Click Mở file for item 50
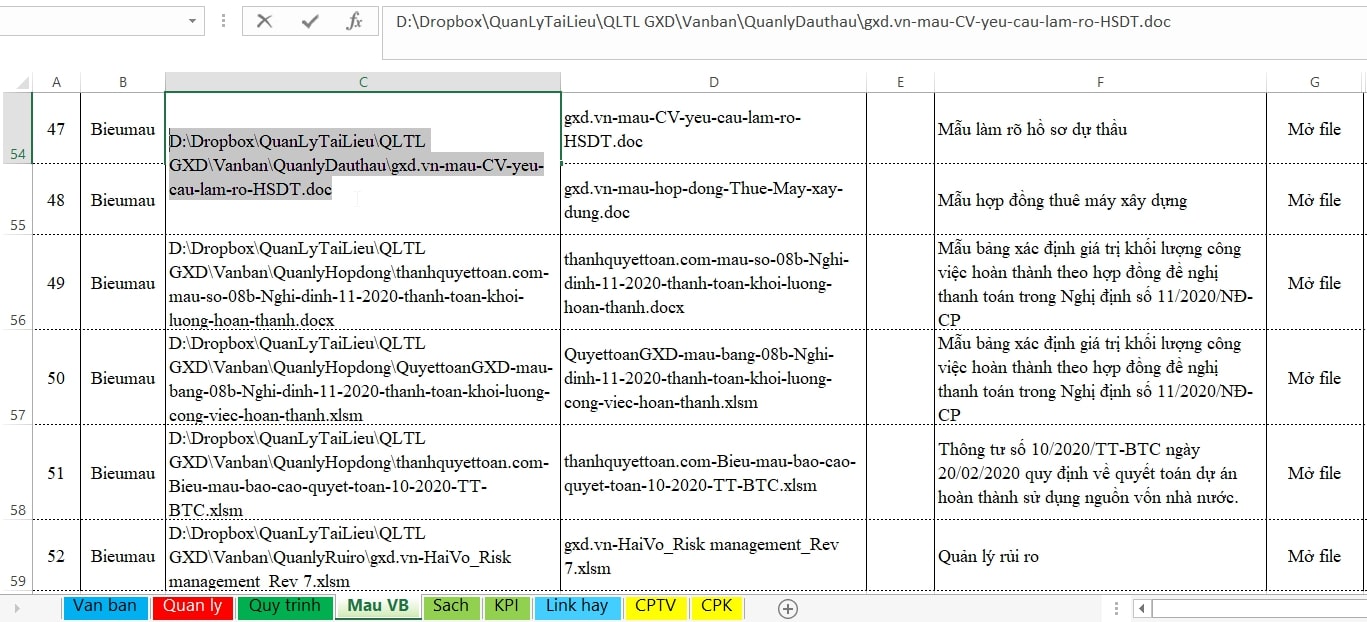The height and width of the screenshot is (622, 1367). (x=1314, y=378)
